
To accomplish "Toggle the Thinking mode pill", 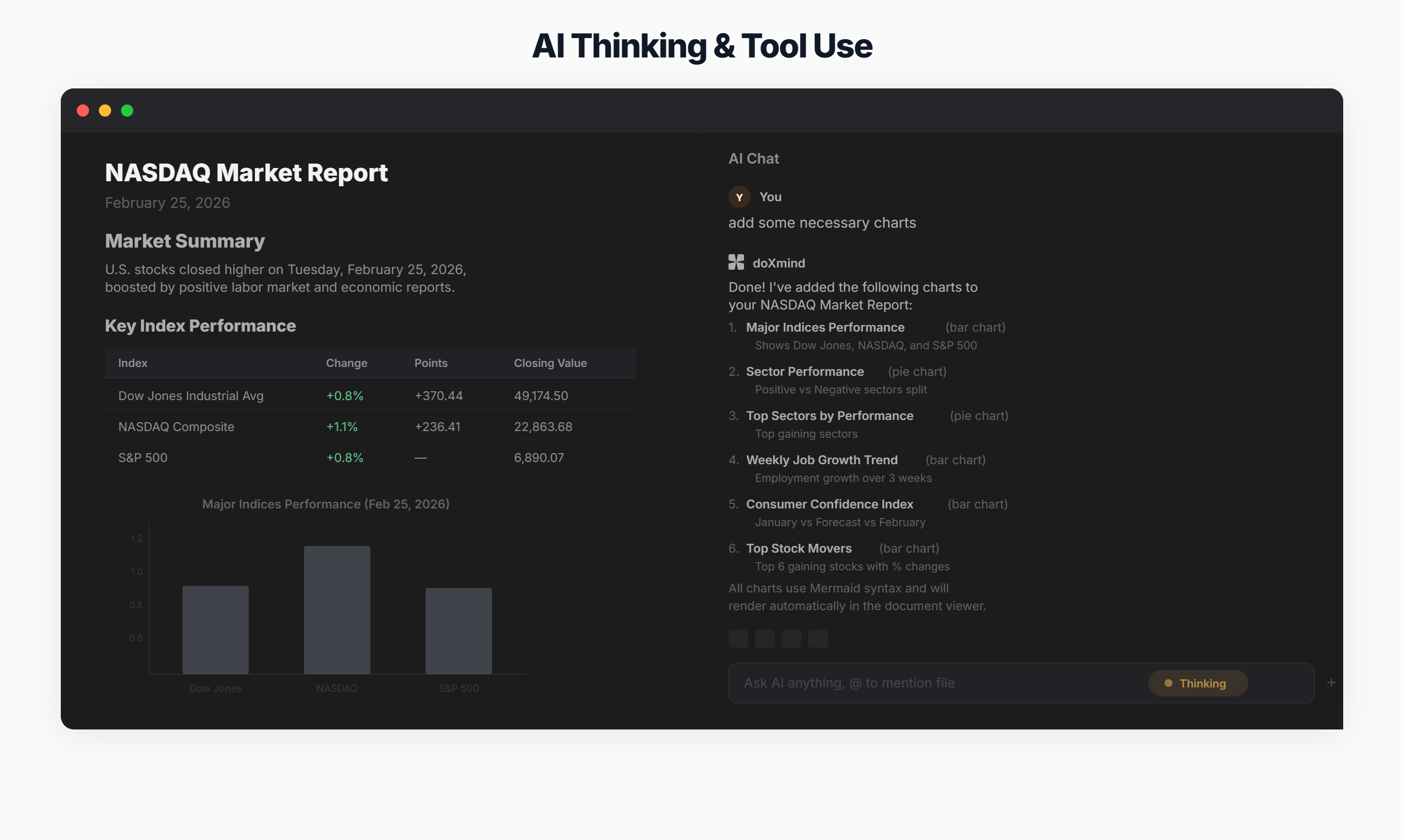I will (x=1197, y=683).
